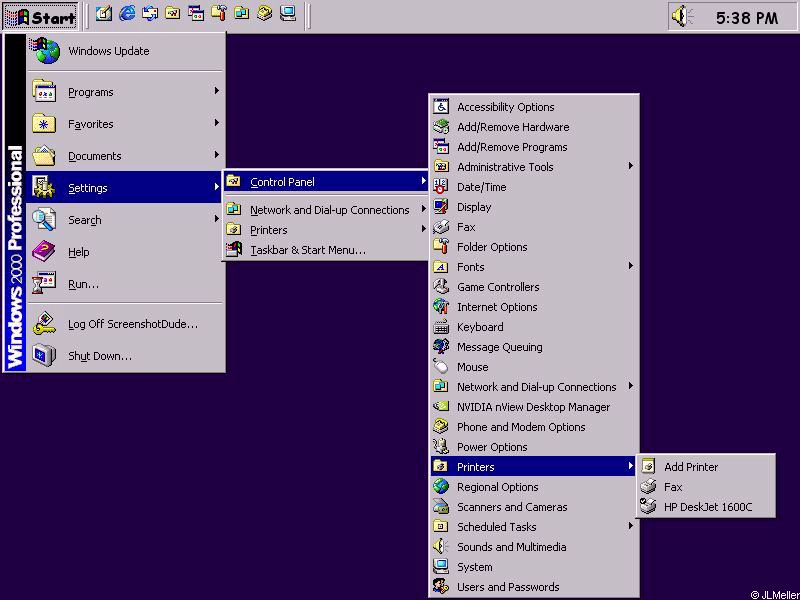The height and width of the screenshot is (600, 800).
Task: Expand Administrative Tools submenu arrow
Action: 631,166
